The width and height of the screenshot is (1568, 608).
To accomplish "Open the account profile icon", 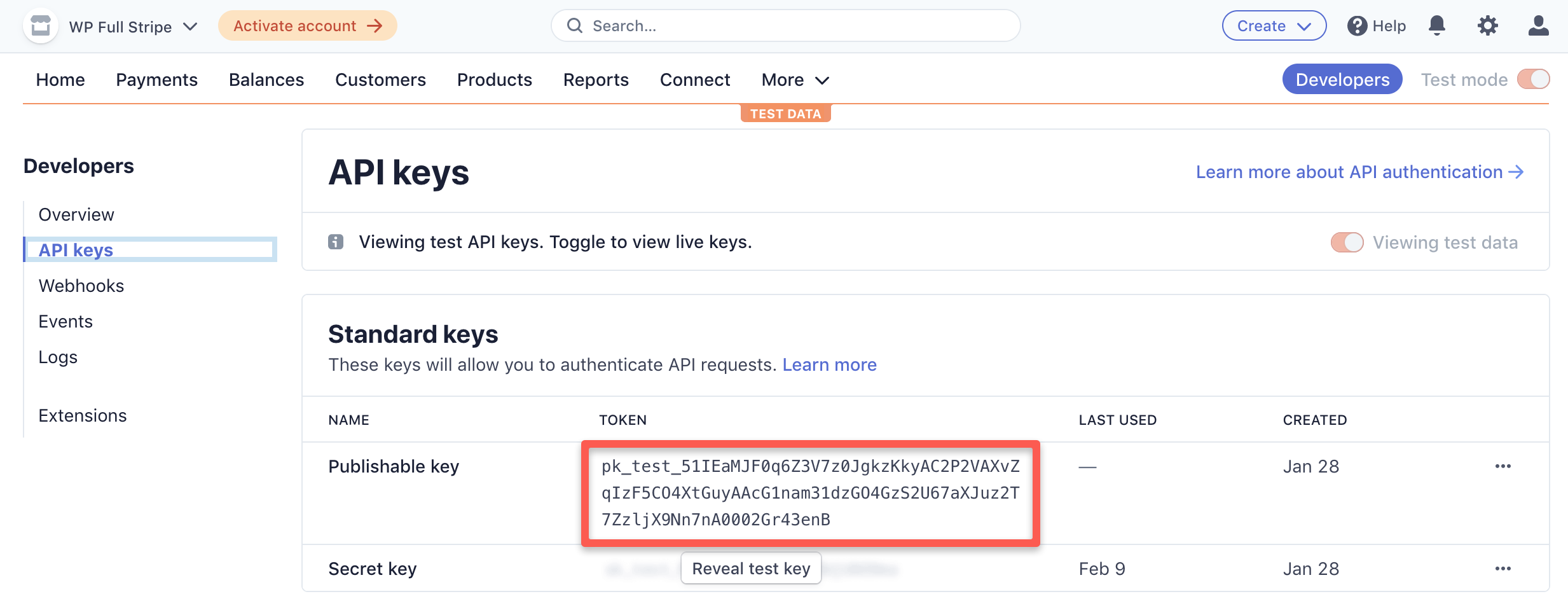I will (1538, 25).
